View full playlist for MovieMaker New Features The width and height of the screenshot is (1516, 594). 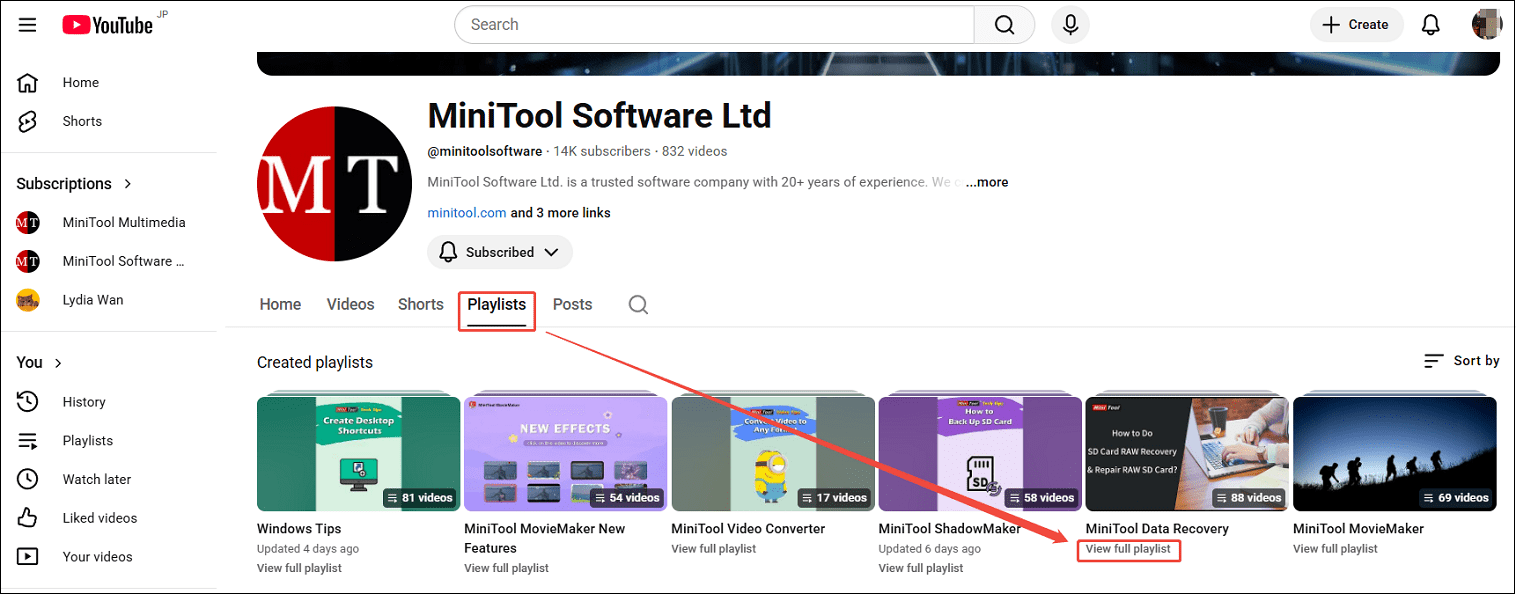pyautogui.click(x=507, y=568)
